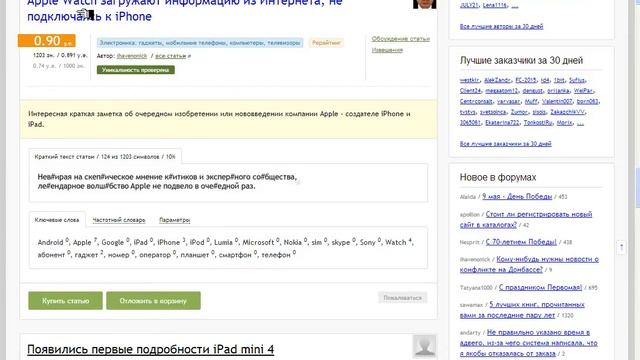640x360 pixels.
Task: Click the yellow article description note
Action: pos(228,119)
